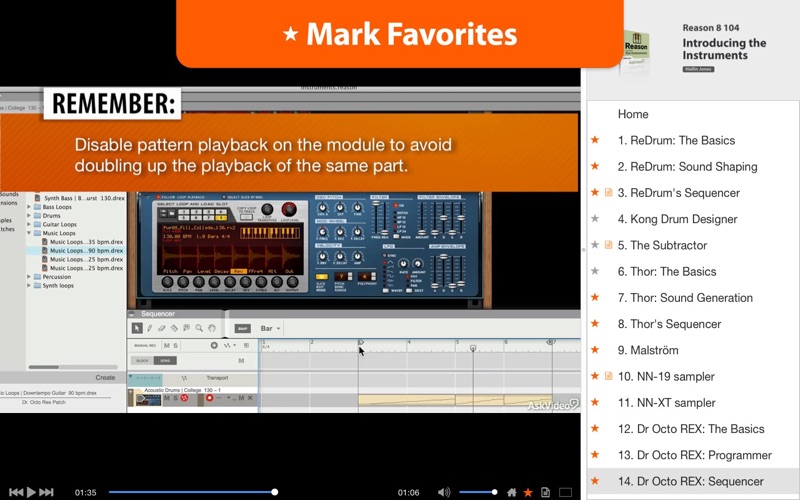Select loop slot 1 on Dr Octo REX
The height and width of the screenshot is (500, 800).
[x=184, y=211]
